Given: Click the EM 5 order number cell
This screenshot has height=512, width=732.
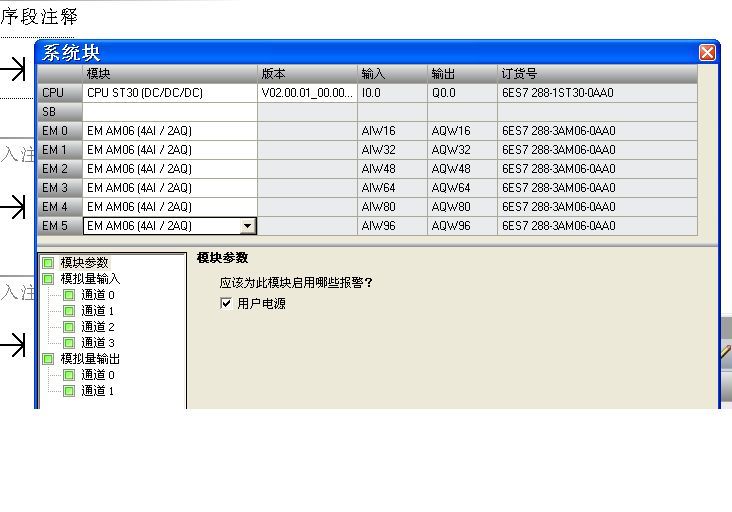Looking at the screenshot, I should click(598, 226).
